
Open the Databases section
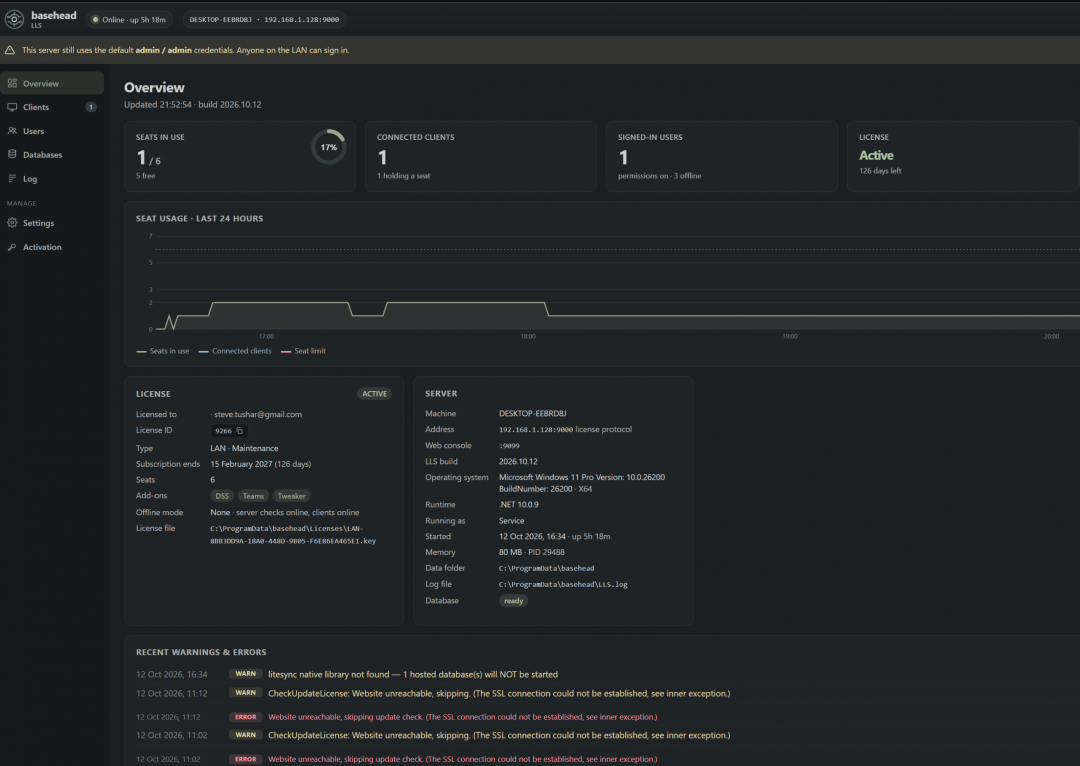coord(52,154)
